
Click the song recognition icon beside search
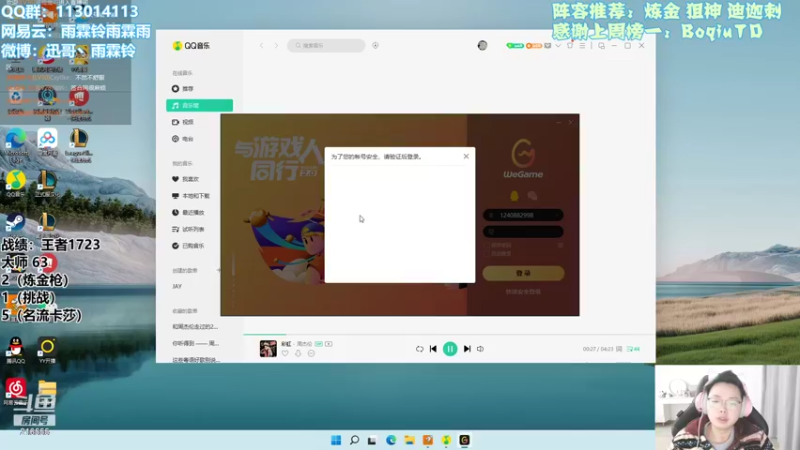[376, 45]
